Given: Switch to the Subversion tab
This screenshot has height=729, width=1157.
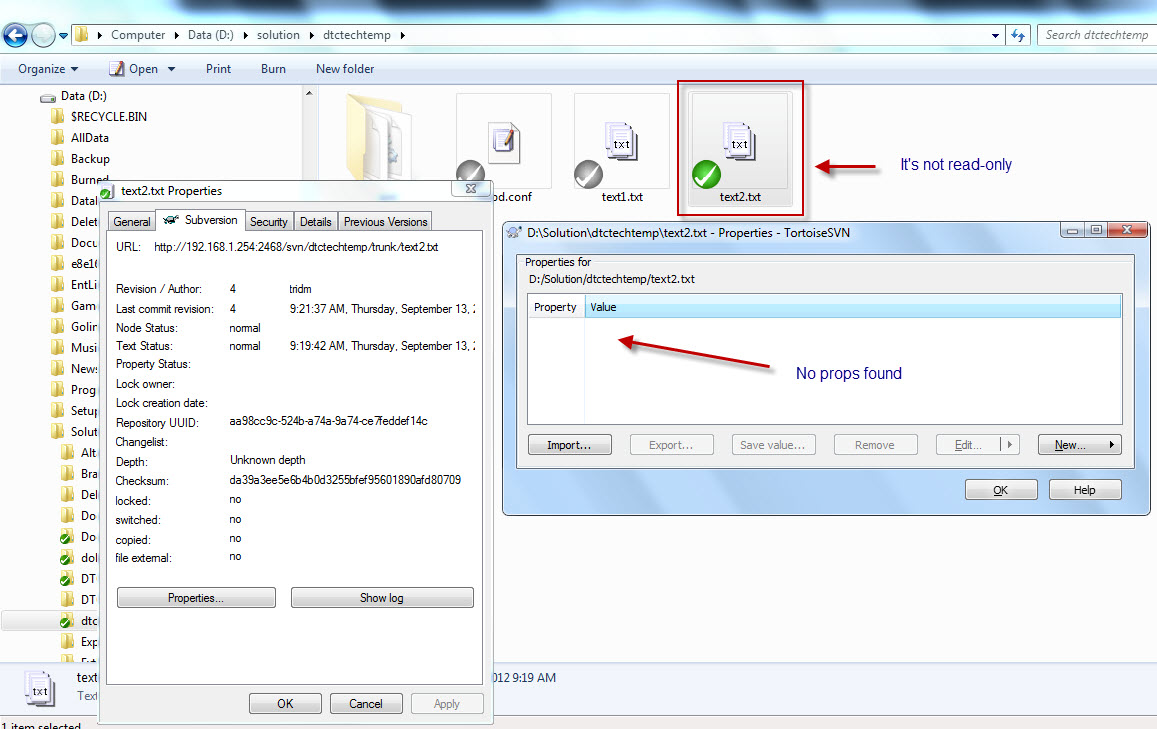Looking at the screenshot, I should (201, 220).
